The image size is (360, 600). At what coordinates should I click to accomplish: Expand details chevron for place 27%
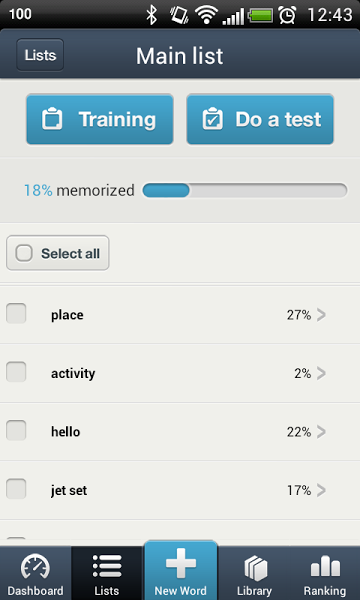pyautogui.click(x=321, y=315)
